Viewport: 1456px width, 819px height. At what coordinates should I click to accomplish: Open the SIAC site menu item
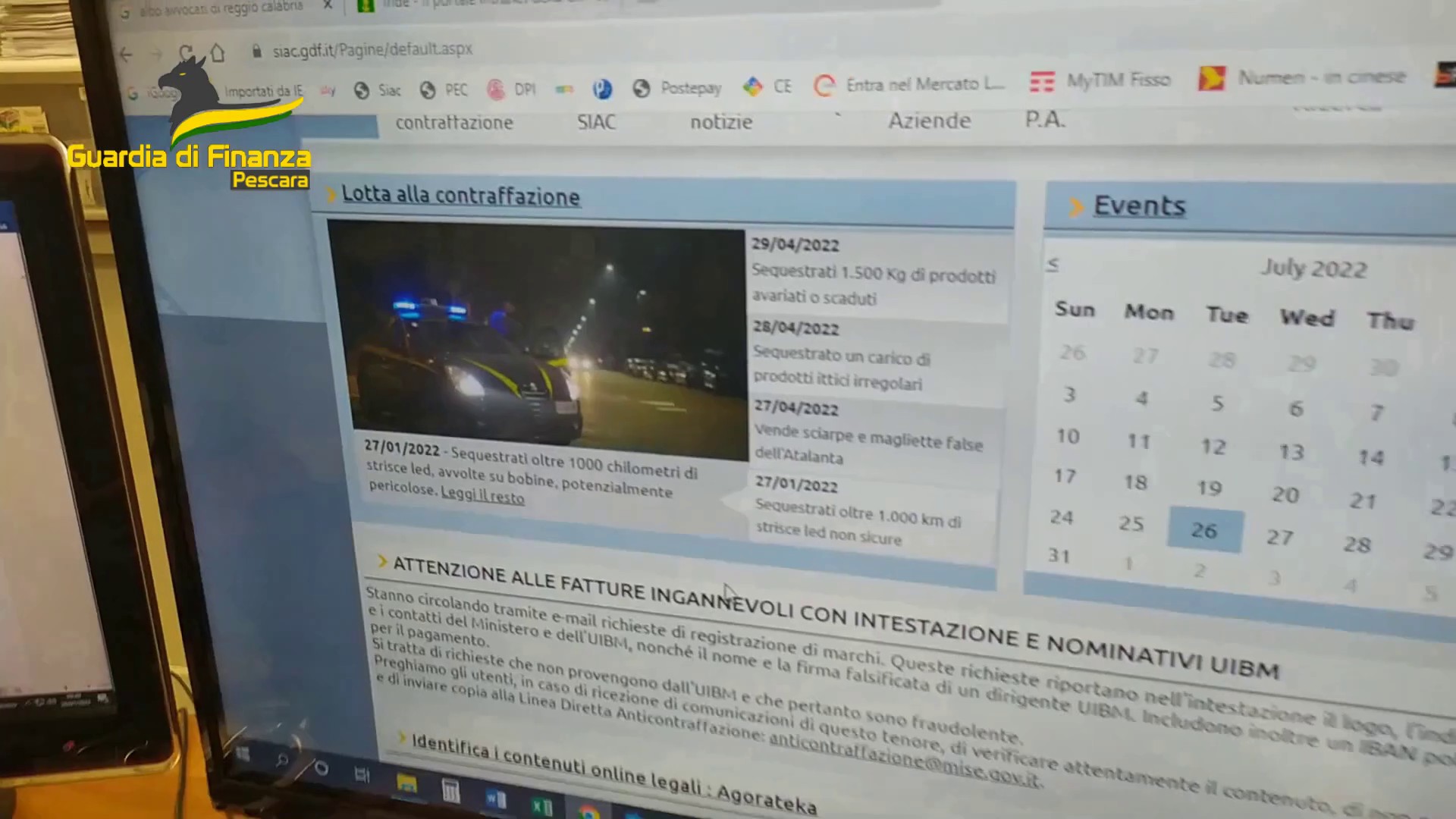tap(597, 122)
